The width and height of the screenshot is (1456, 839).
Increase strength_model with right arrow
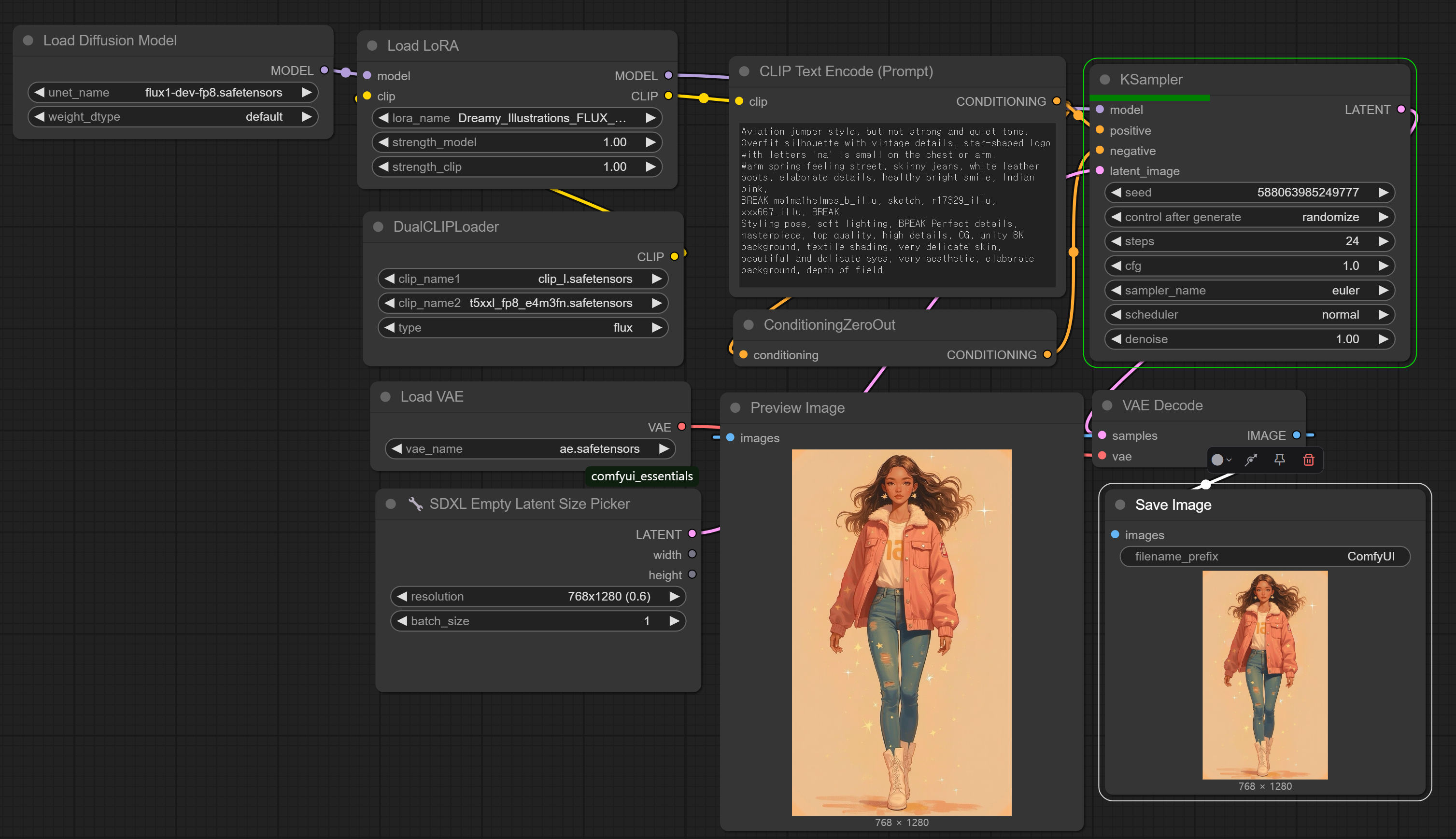pyautogui.click(x=650, y=142)
